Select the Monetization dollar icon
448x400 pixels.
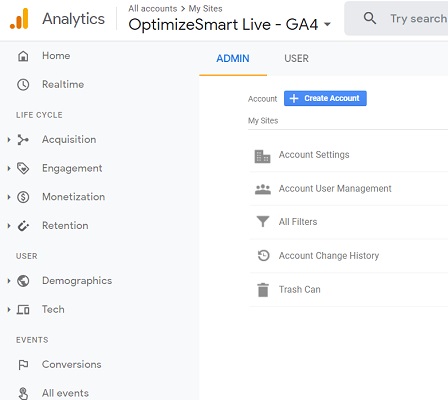(x=23, y=197)
